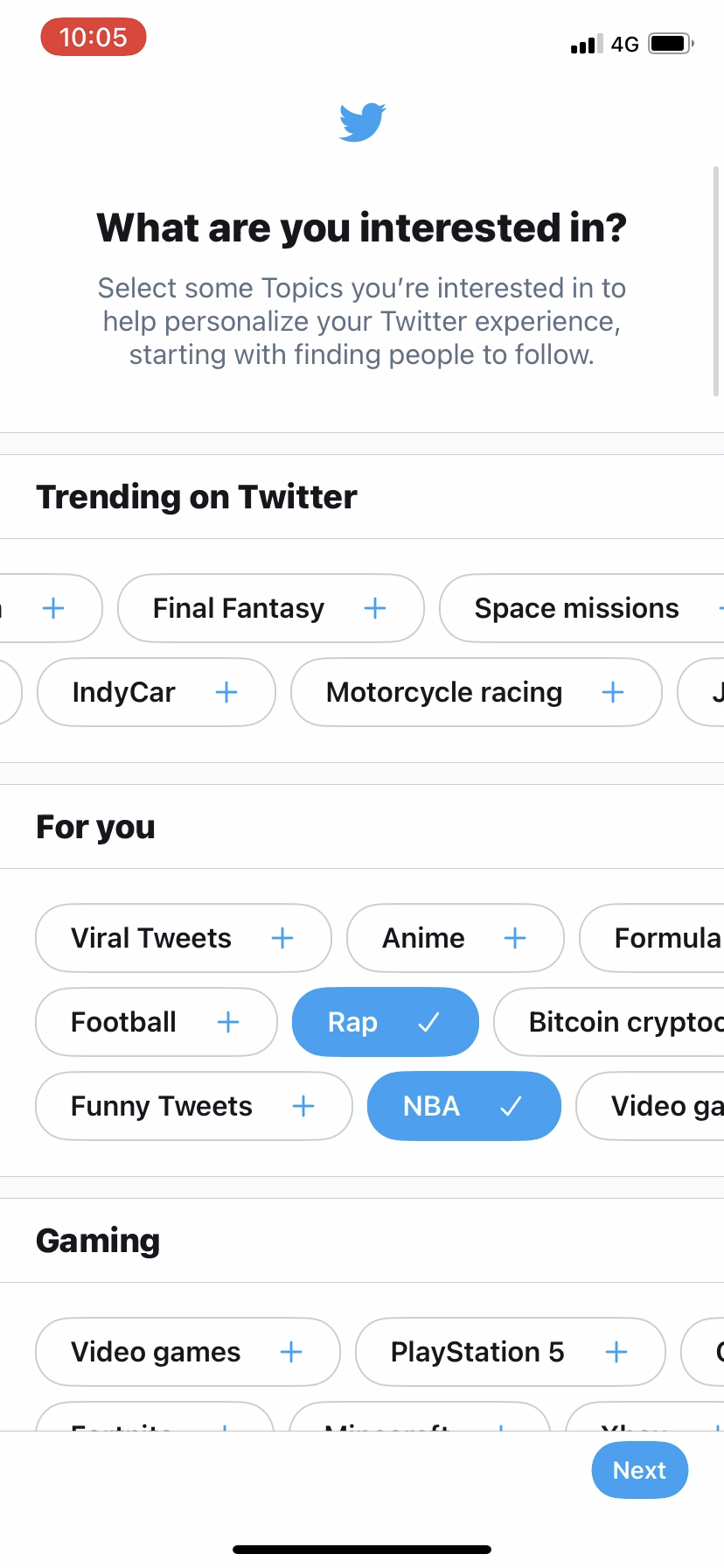Tap the Next button

tap(639, 1470)
